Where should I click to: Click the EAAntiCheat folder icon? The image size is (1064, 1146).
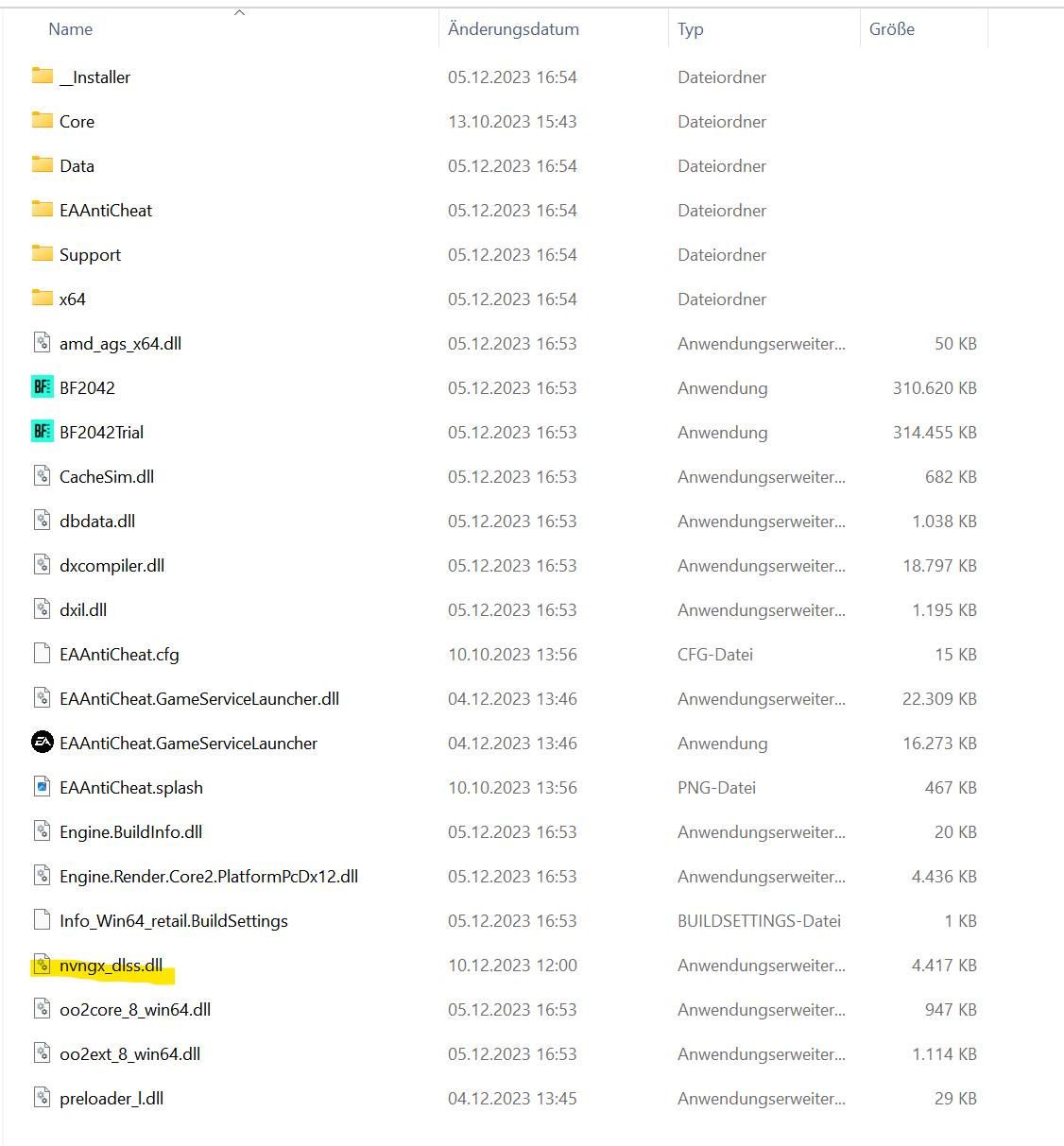pos(43,209)
